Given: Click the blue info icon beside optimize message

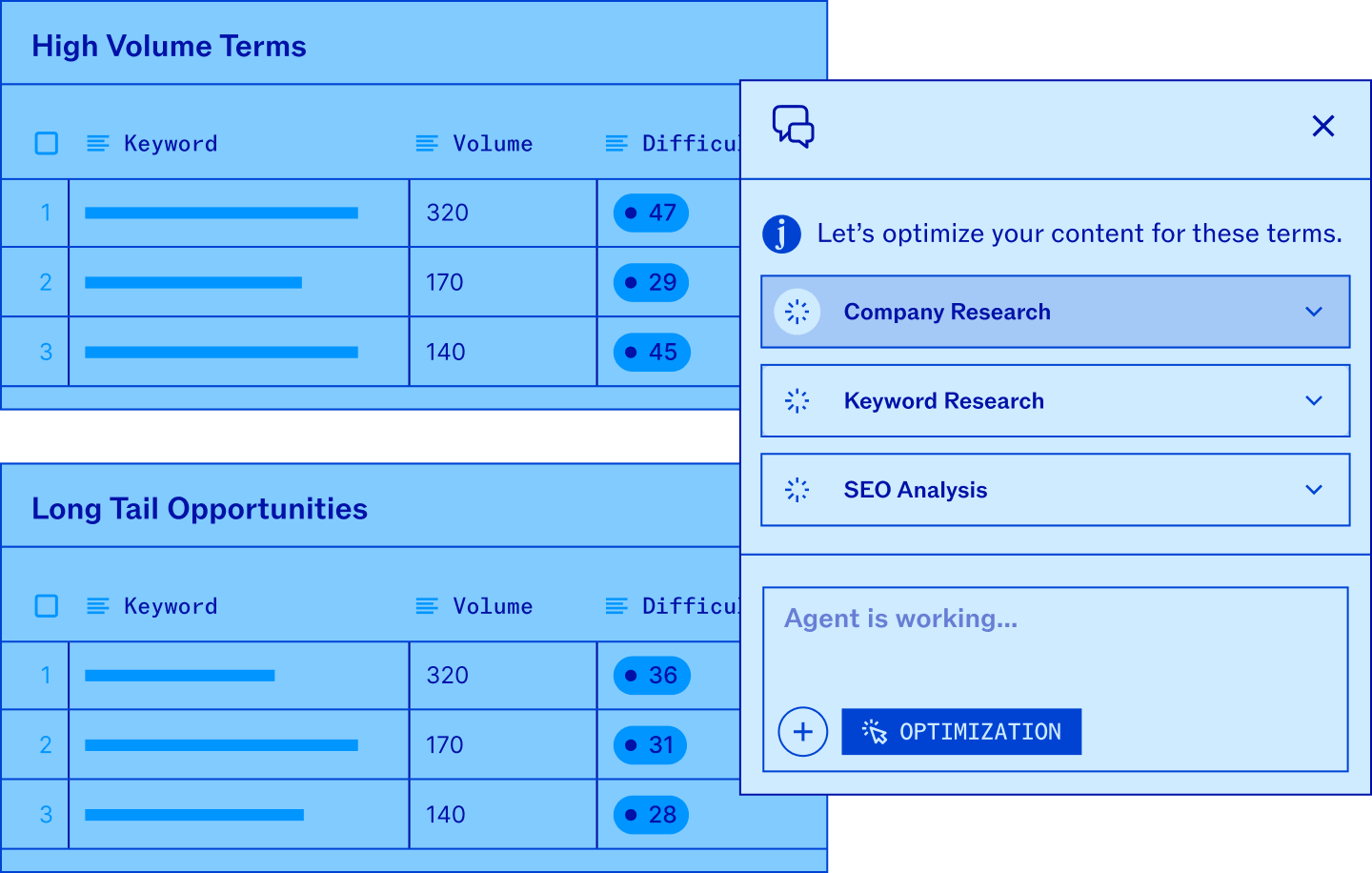Looking at the screenshot, I should click(x=781, y=233).
